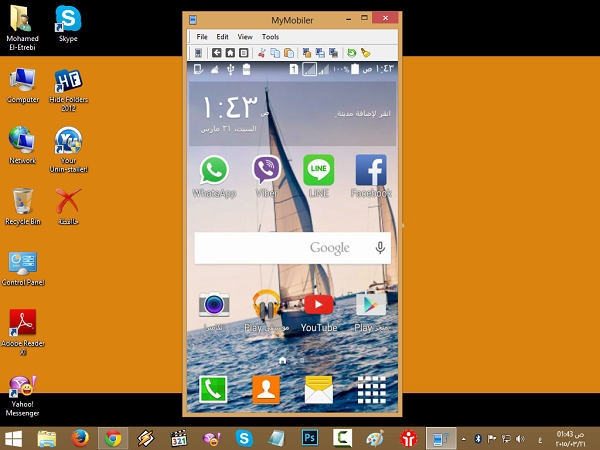Click the Copy toolbar icon
600x450 pixels.
point(275,53)
